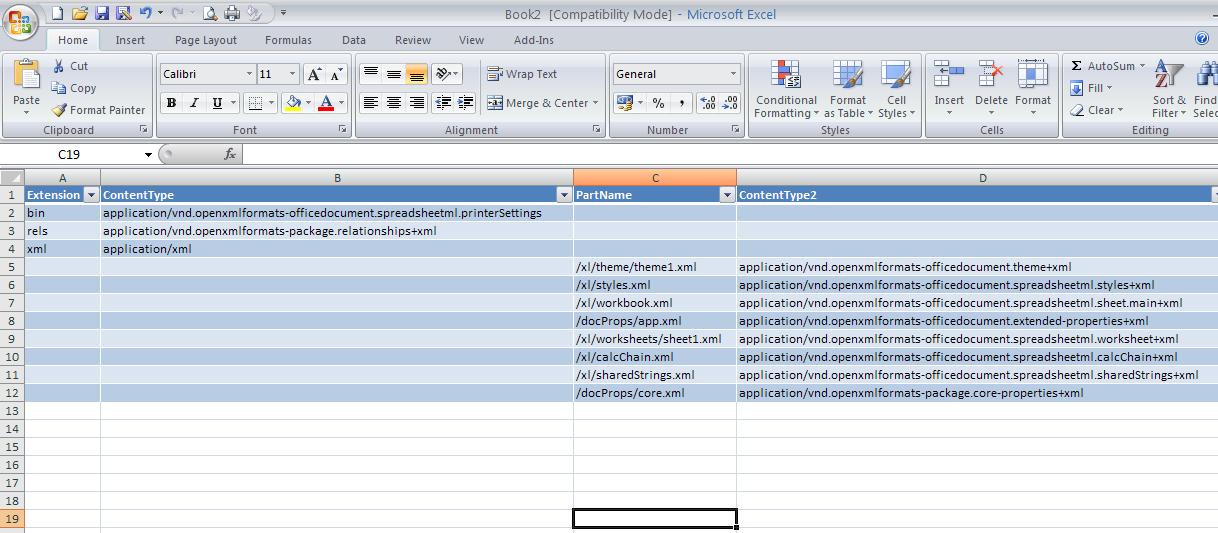Click the Office Button orb
This screenshot has height=533, width=1218.
(20, 22)
